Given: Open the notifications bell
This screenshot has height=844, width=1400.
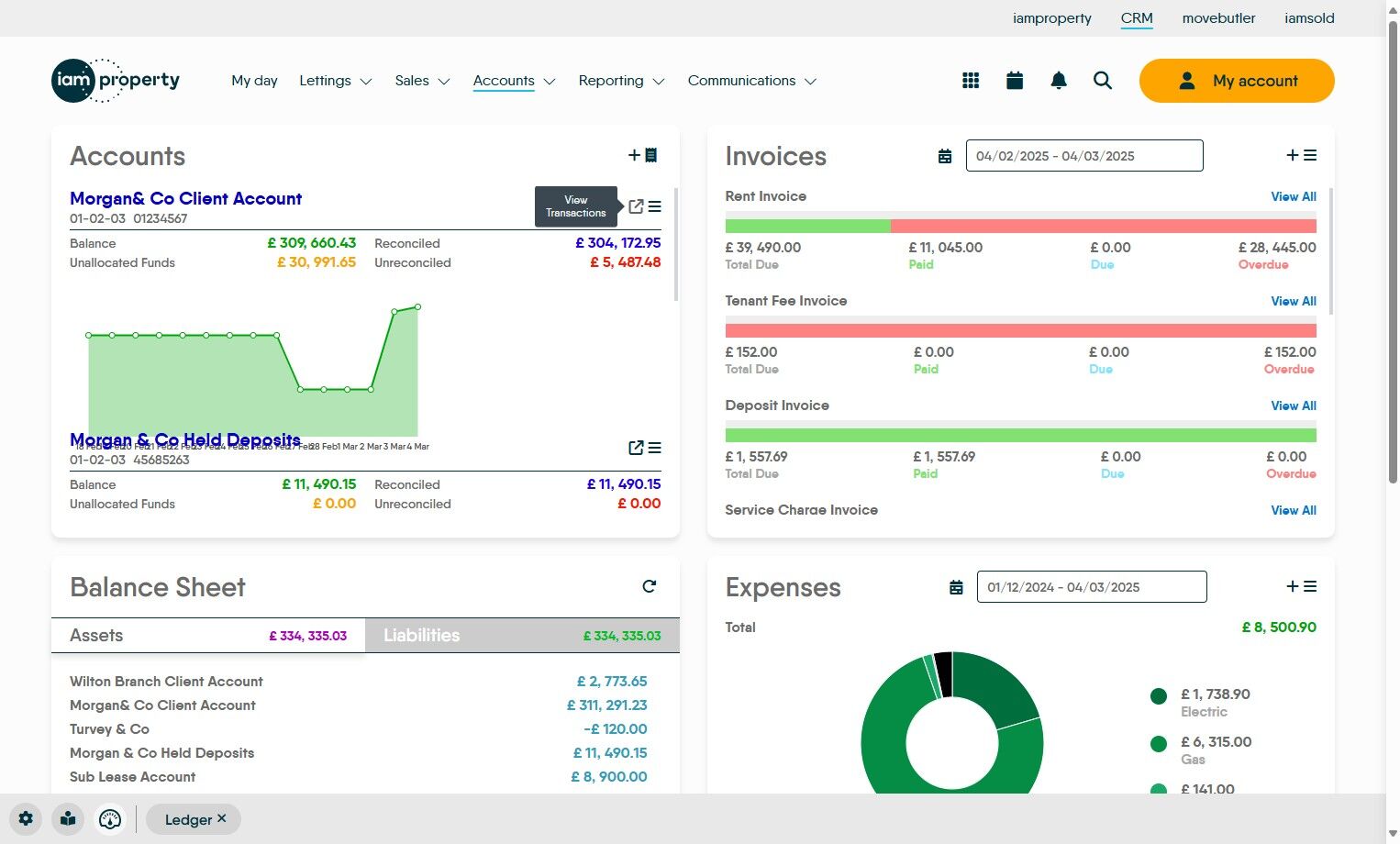Looking at the screenshot, I should pyautogui.click(x=1059, y=81).
